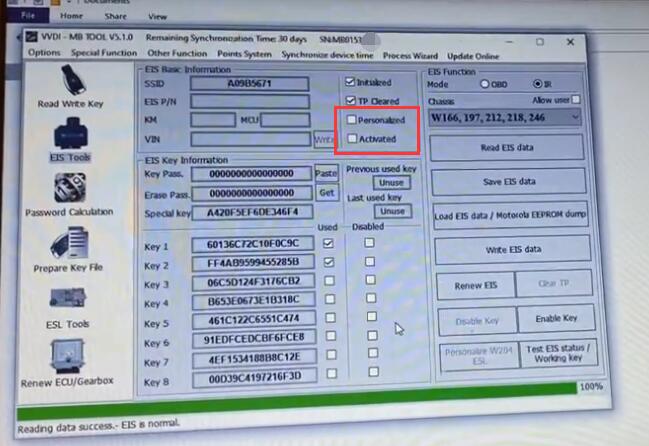Open the Update Online menu
649x446 pixels.
(474, 52)
